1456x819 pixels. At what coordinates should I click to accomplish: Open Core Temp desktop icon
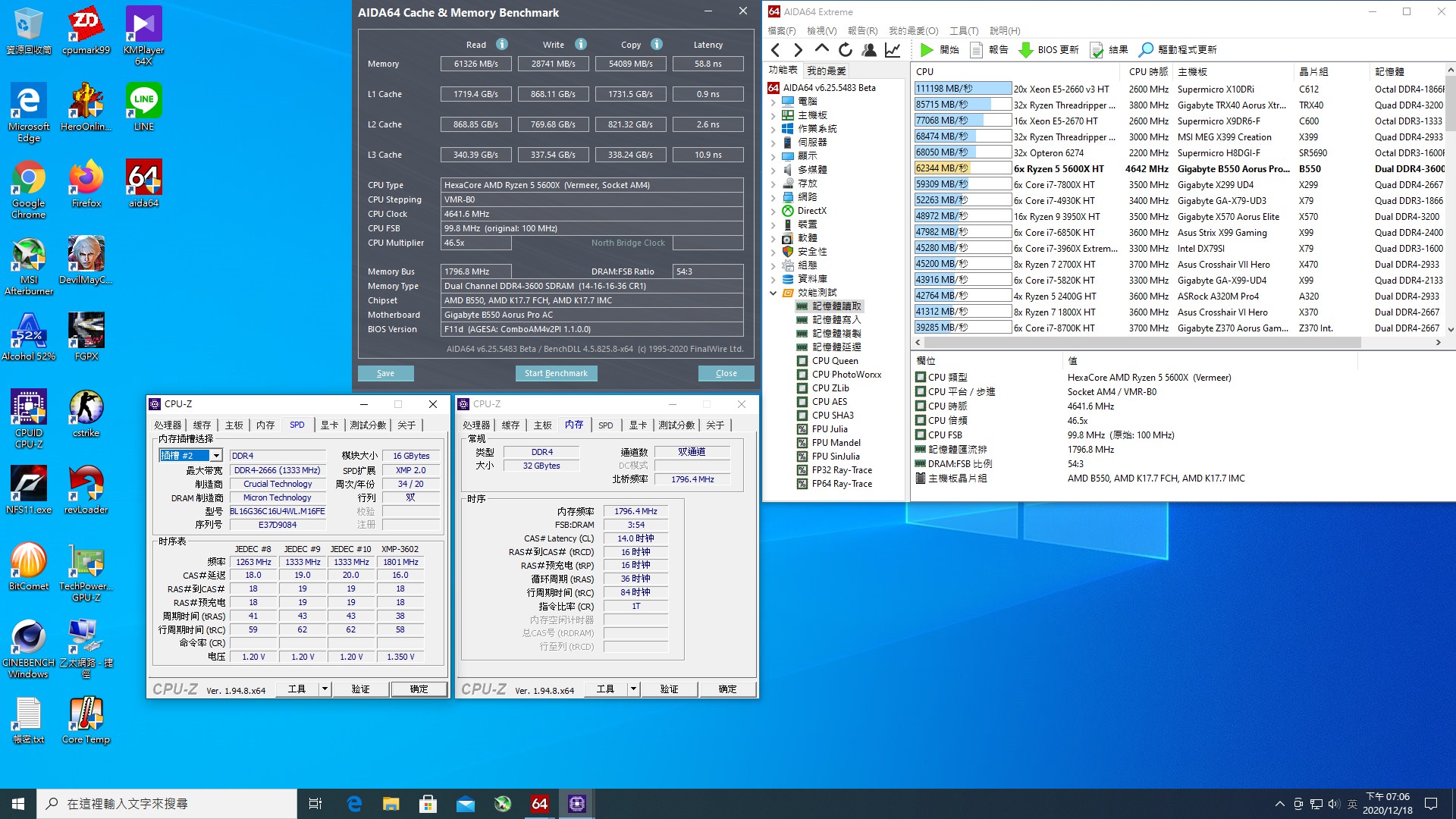86,721
